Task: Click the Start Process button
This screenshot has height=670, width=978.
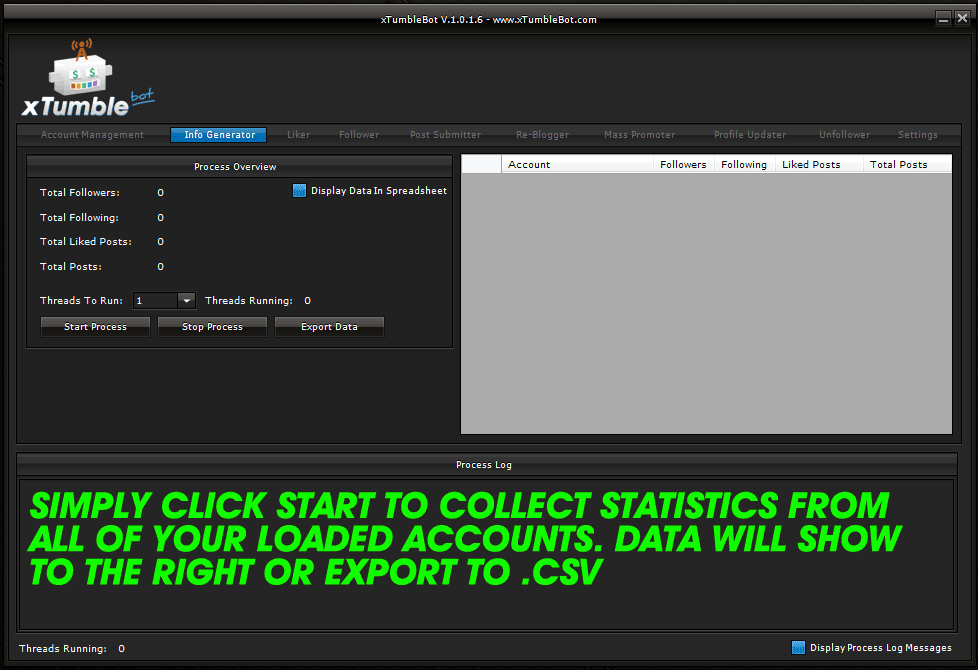Action: pos(95,327)
